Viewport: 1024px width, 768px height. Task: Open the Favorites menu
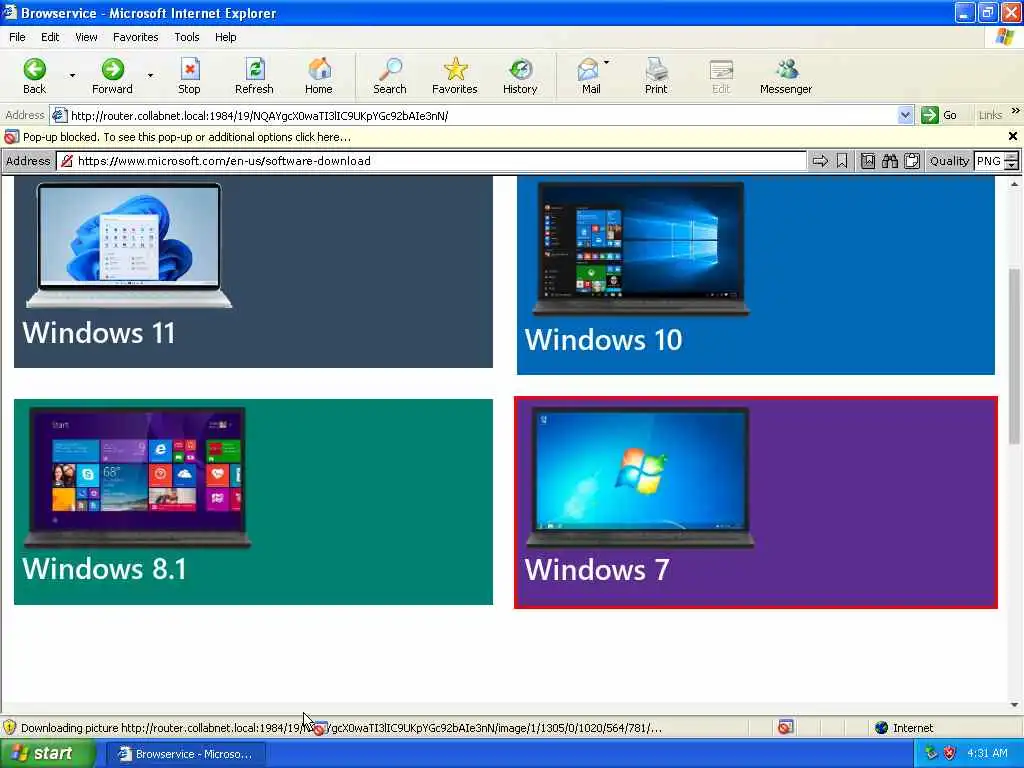(135, 37)
